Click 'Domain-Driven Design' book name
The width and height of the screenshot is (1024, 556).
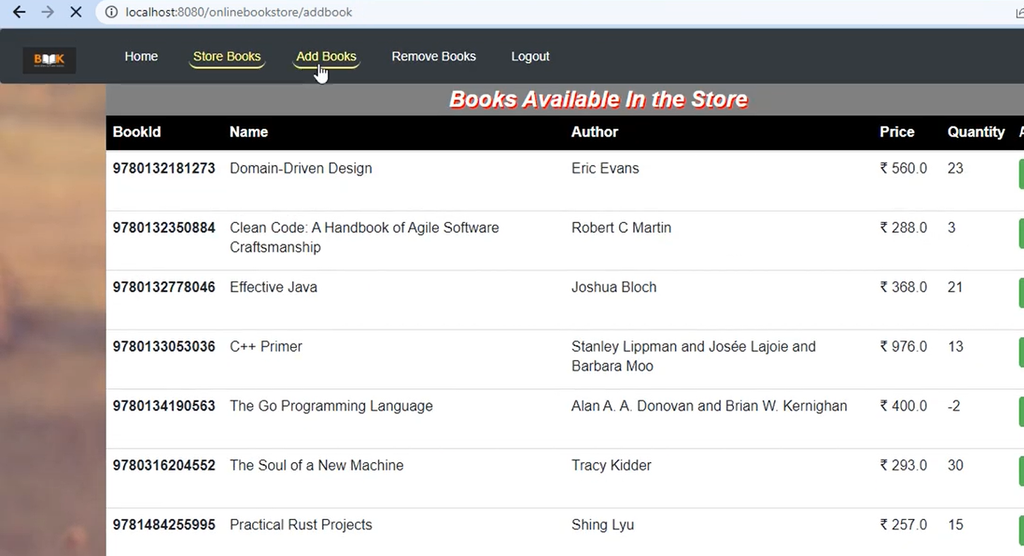(x=300, y=169)
